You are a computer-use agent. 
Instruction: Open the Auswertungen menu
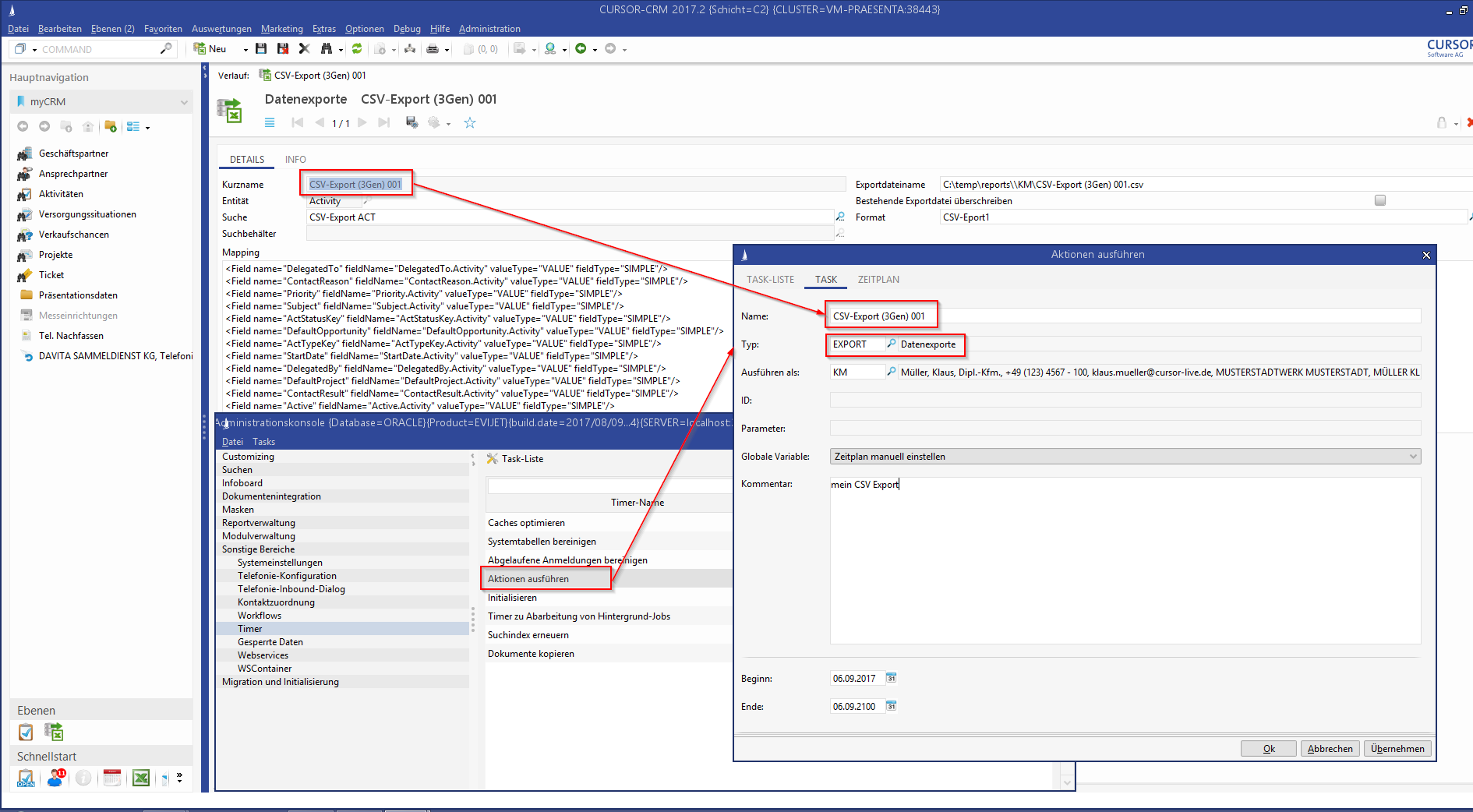pos(221,29)
